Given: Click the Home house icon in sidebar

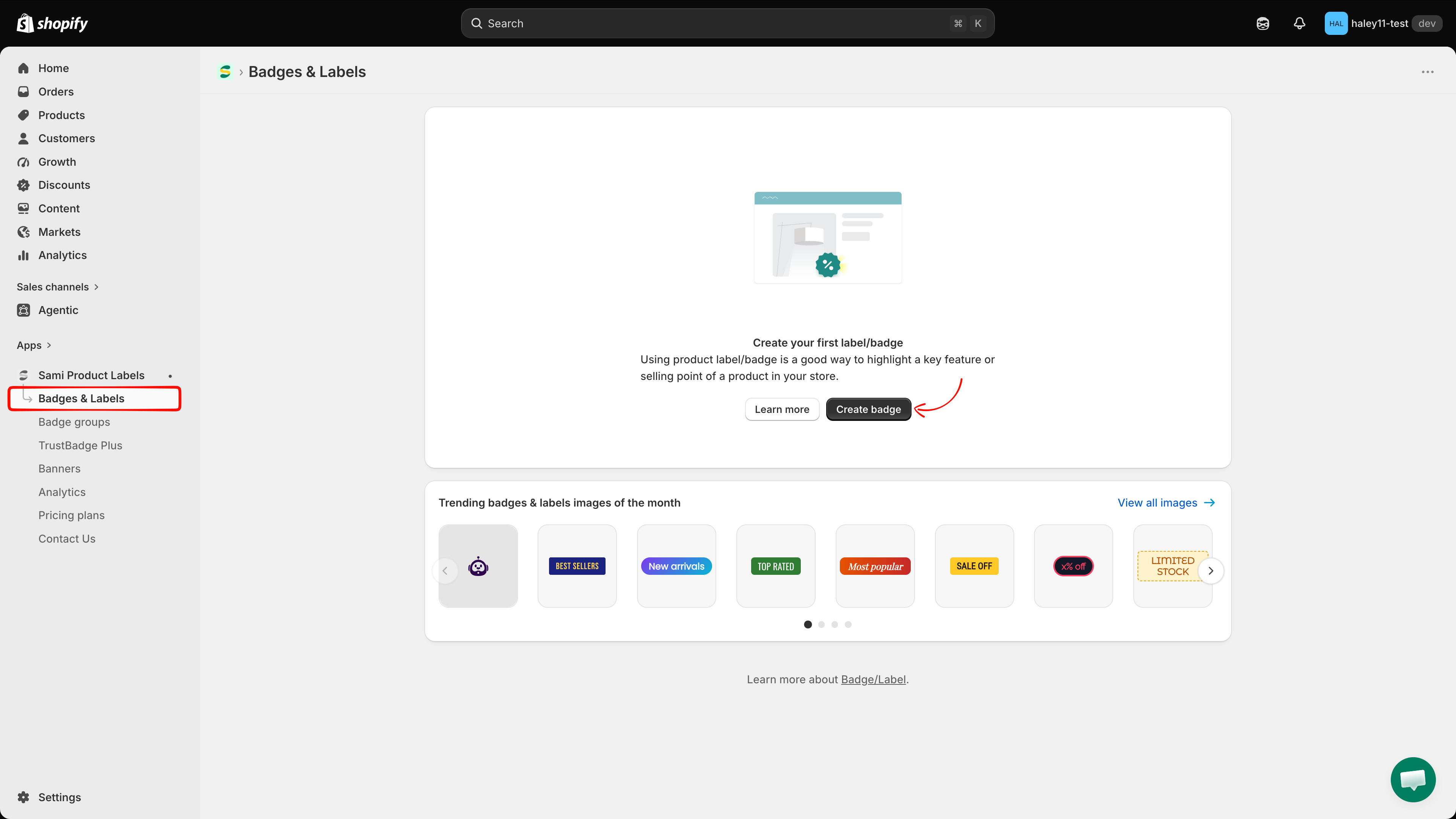Looking at the screenshot, I should coord(23,68).
